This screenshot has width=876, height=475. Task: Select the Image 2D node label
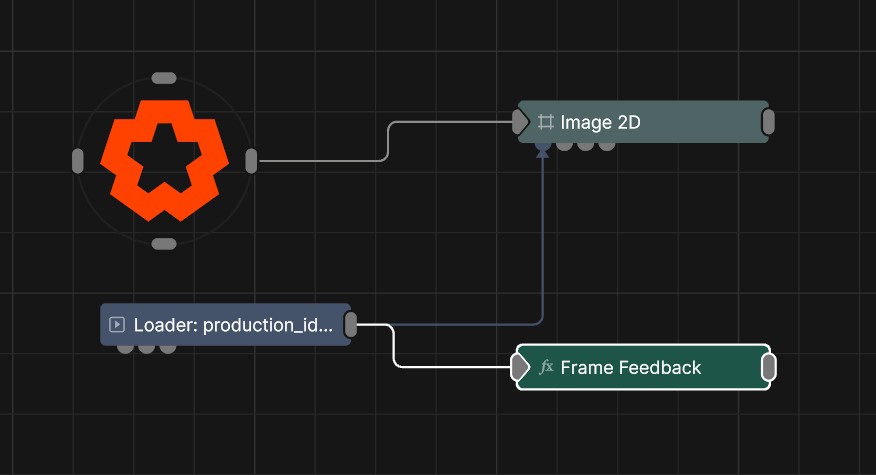click(x=600, y=122)
